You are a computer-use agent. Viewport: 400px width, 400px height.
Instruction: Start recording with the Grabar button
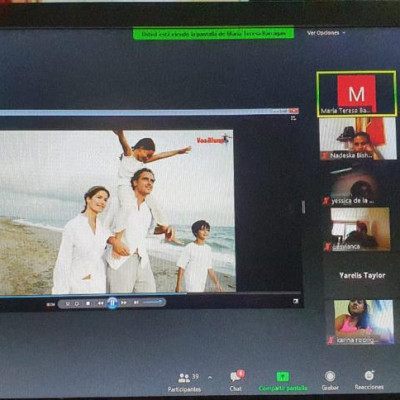[x=330, y=381]
